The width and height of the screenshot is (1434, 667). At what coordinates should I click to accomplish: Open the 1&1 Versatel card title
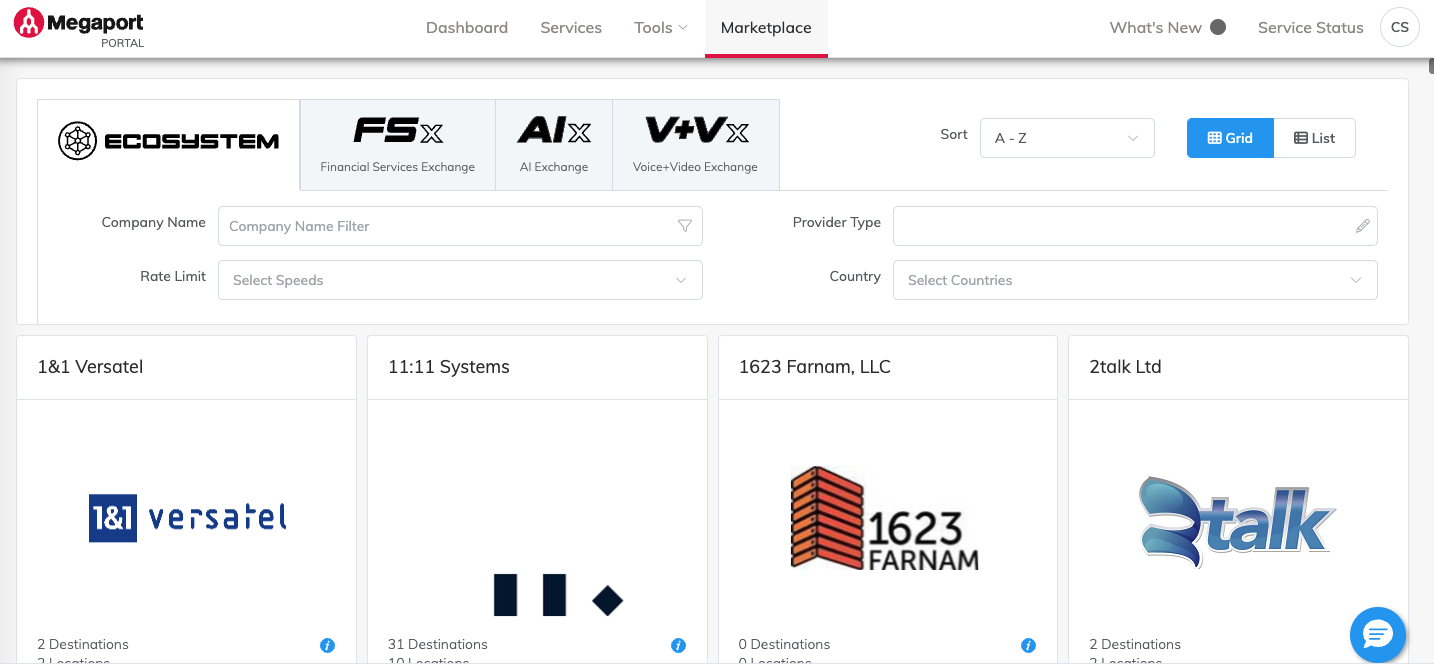click(90, 367)
